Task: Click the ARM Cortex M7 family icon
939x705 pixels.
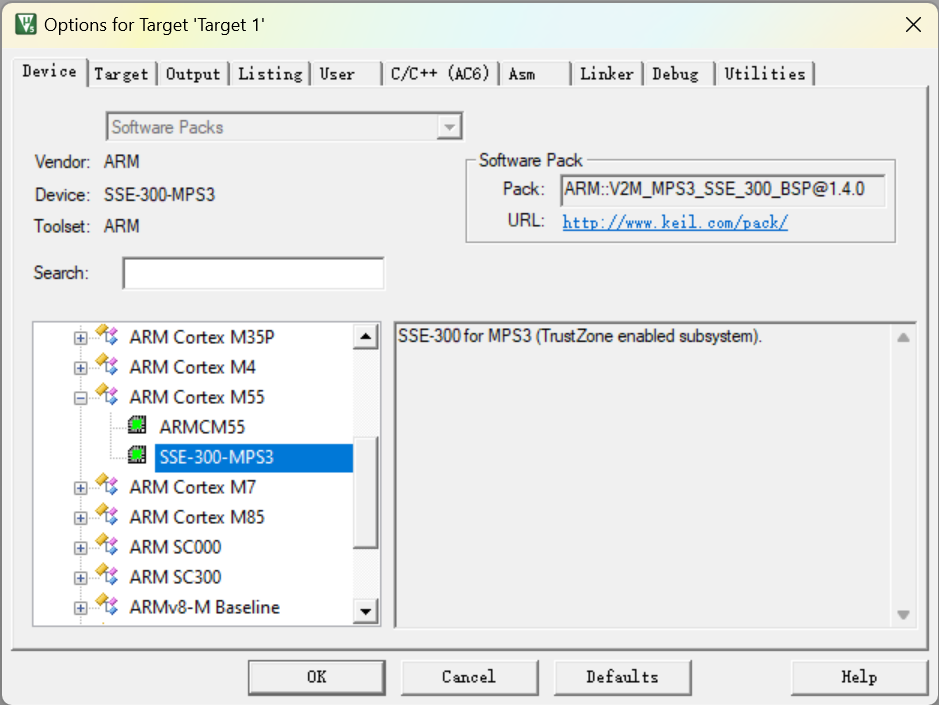Action: click(107, 485)
